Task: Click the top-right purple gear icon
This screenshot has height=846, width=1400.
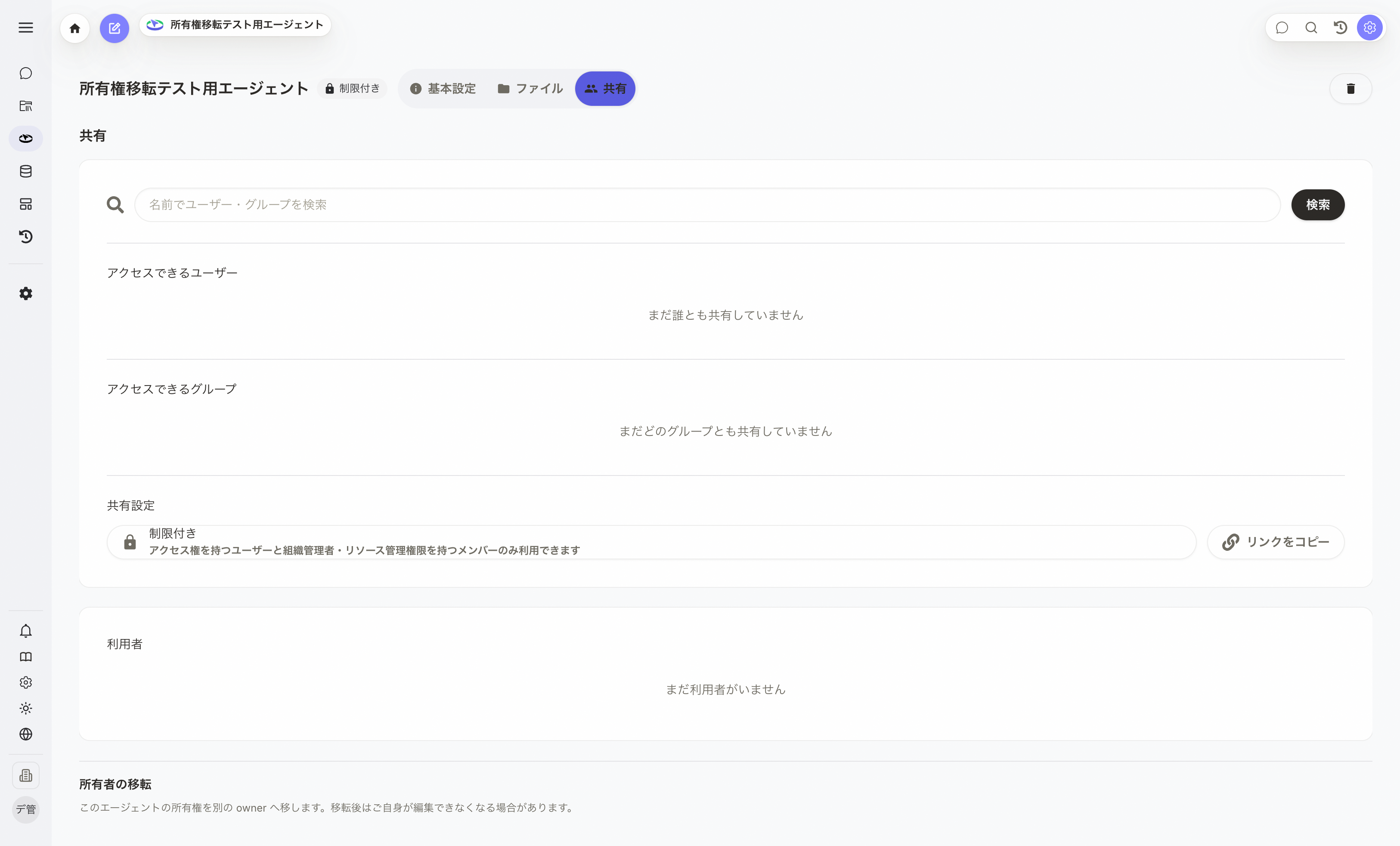Action: coord(1370,28)
